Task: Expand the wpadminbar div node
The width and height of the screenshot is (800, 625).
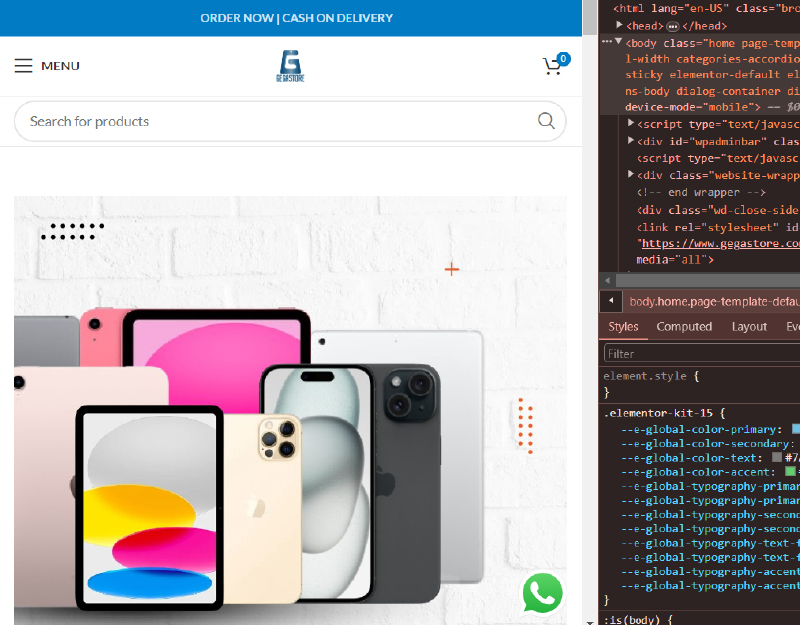Action: (630, 141)
